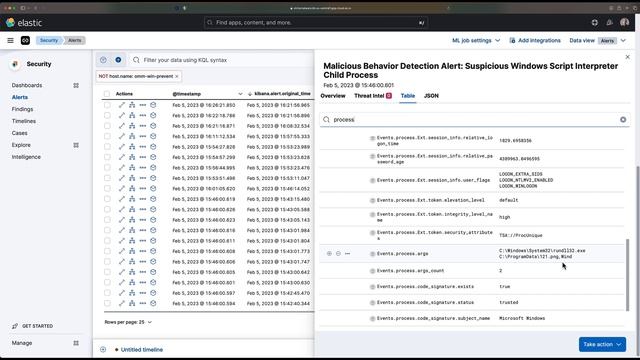Open the newsfeed bell icon

609,23
